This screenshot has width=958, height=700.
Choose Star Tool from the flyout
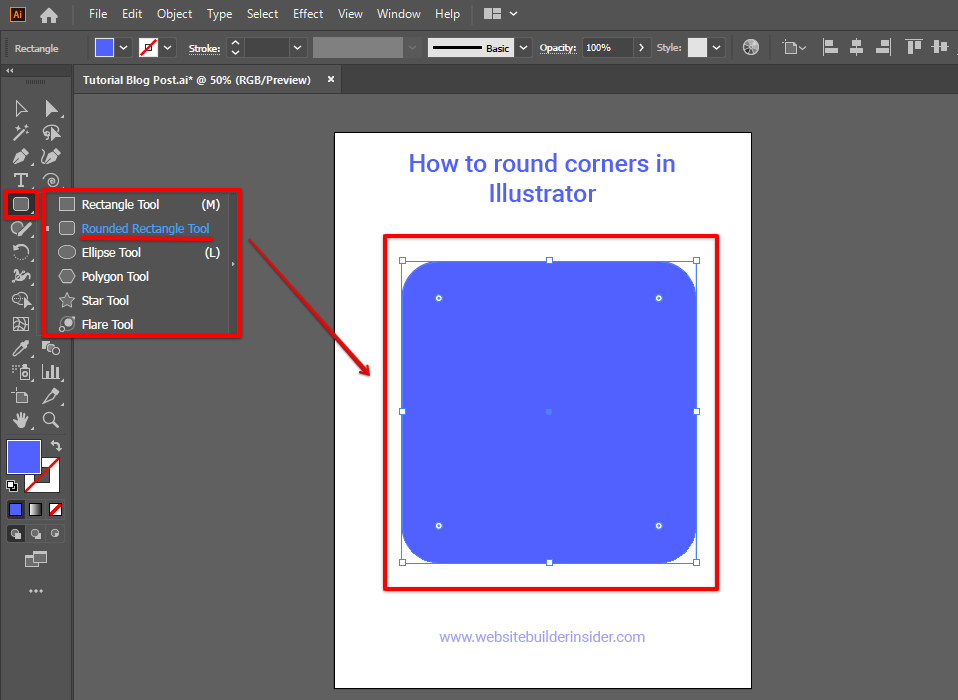tap(105, 301)
